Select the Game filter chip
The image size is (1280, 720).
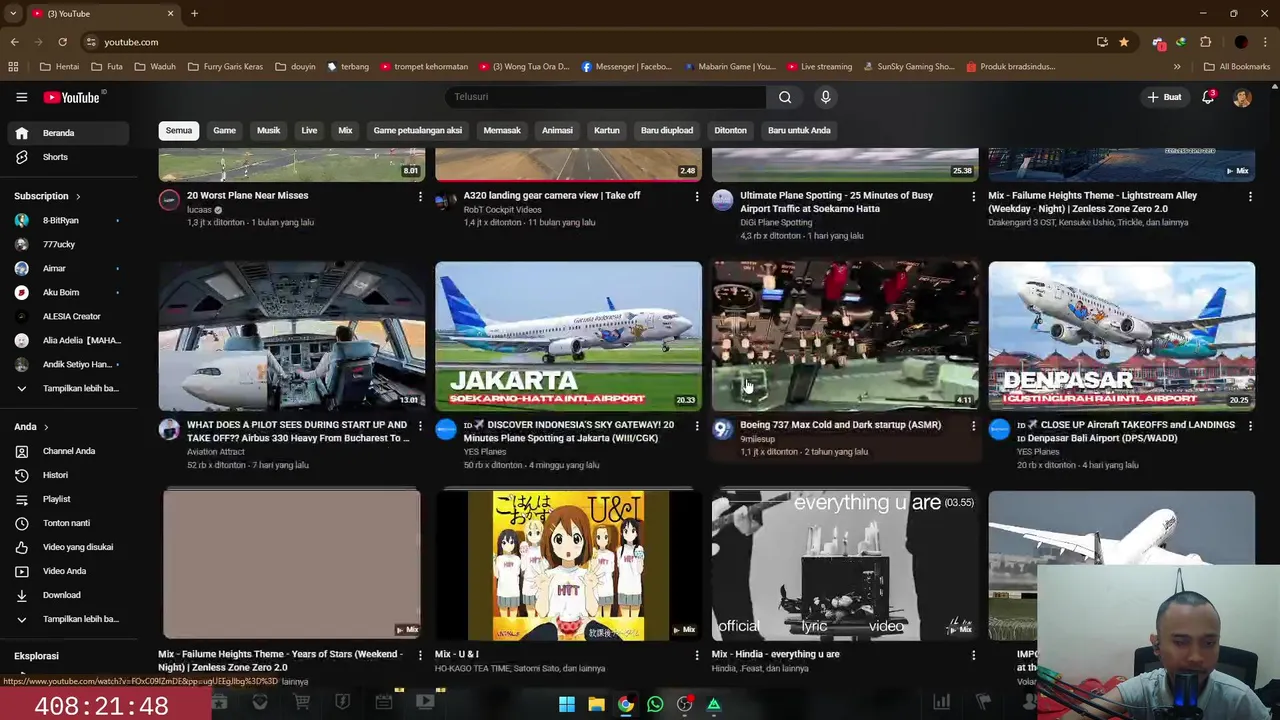coord(224,130)
